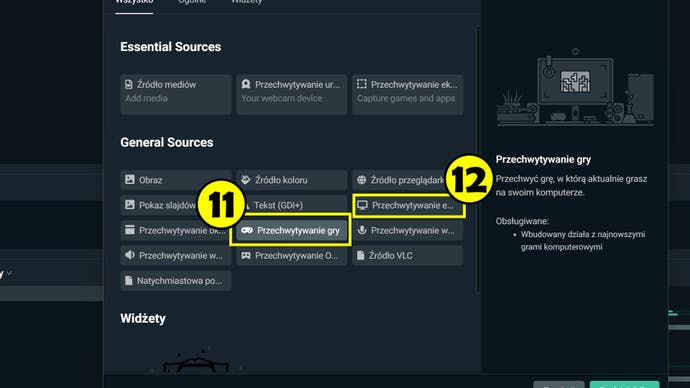
Task: Click the Add media subtitle text
Action: coord(147,98)
